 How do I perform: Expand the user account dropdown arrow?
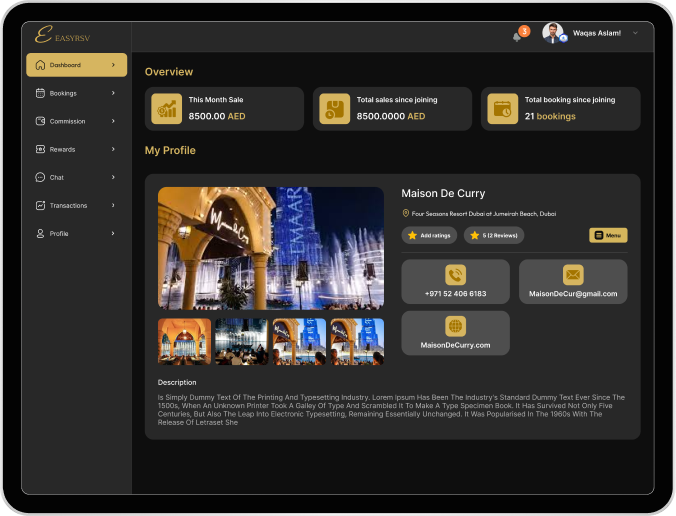pyautogui.click(x=635, y=33)
